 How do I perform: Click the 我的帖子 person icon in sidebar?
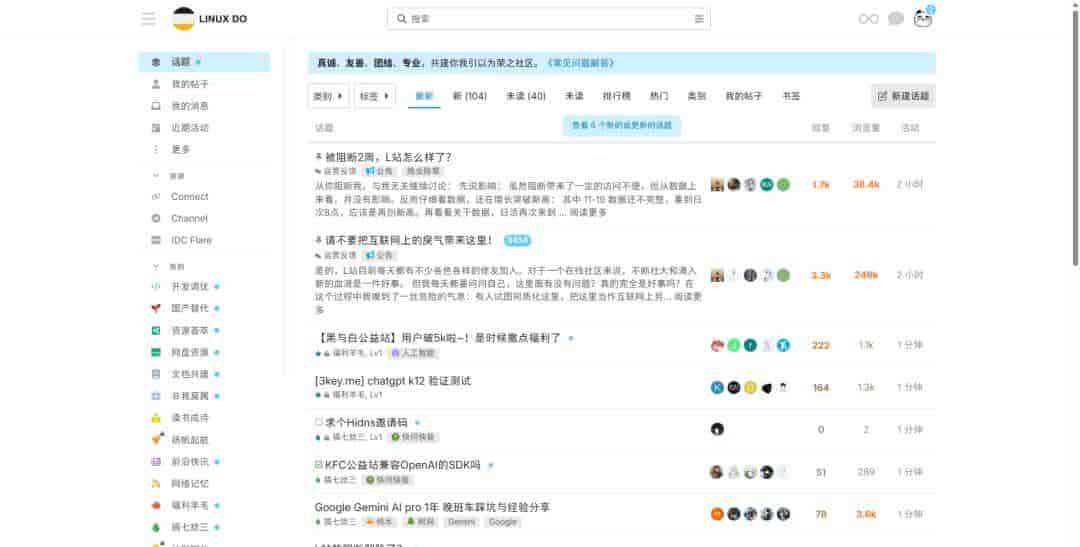156,84
